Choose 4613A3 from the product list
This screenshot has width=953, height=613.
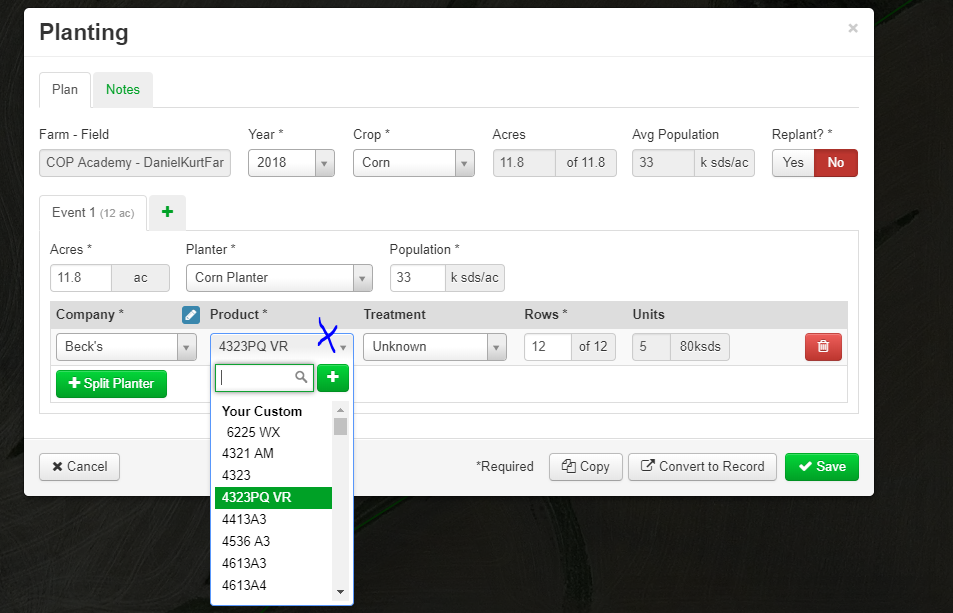[274, 563]
